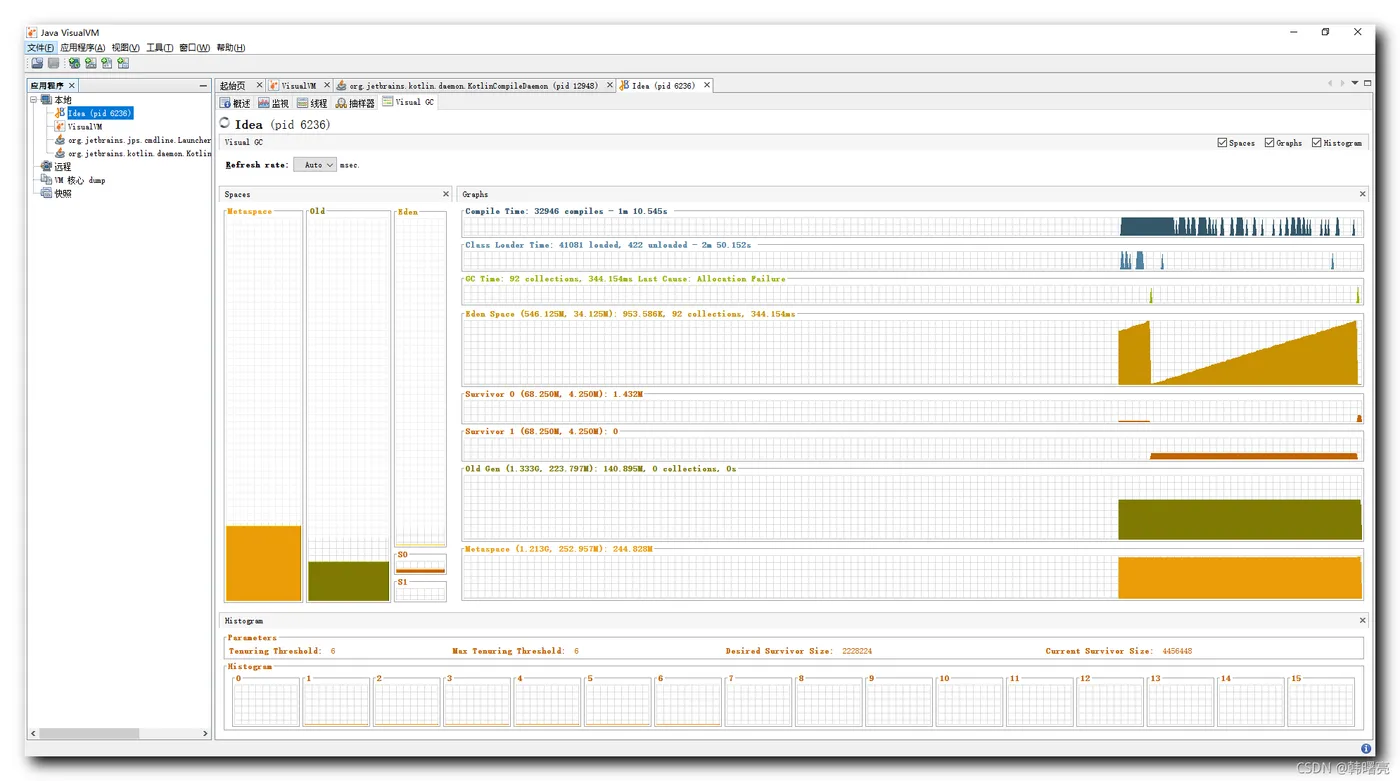
Task: Open the document list dropdown arrow
Action: click(x=1355, y=83)
